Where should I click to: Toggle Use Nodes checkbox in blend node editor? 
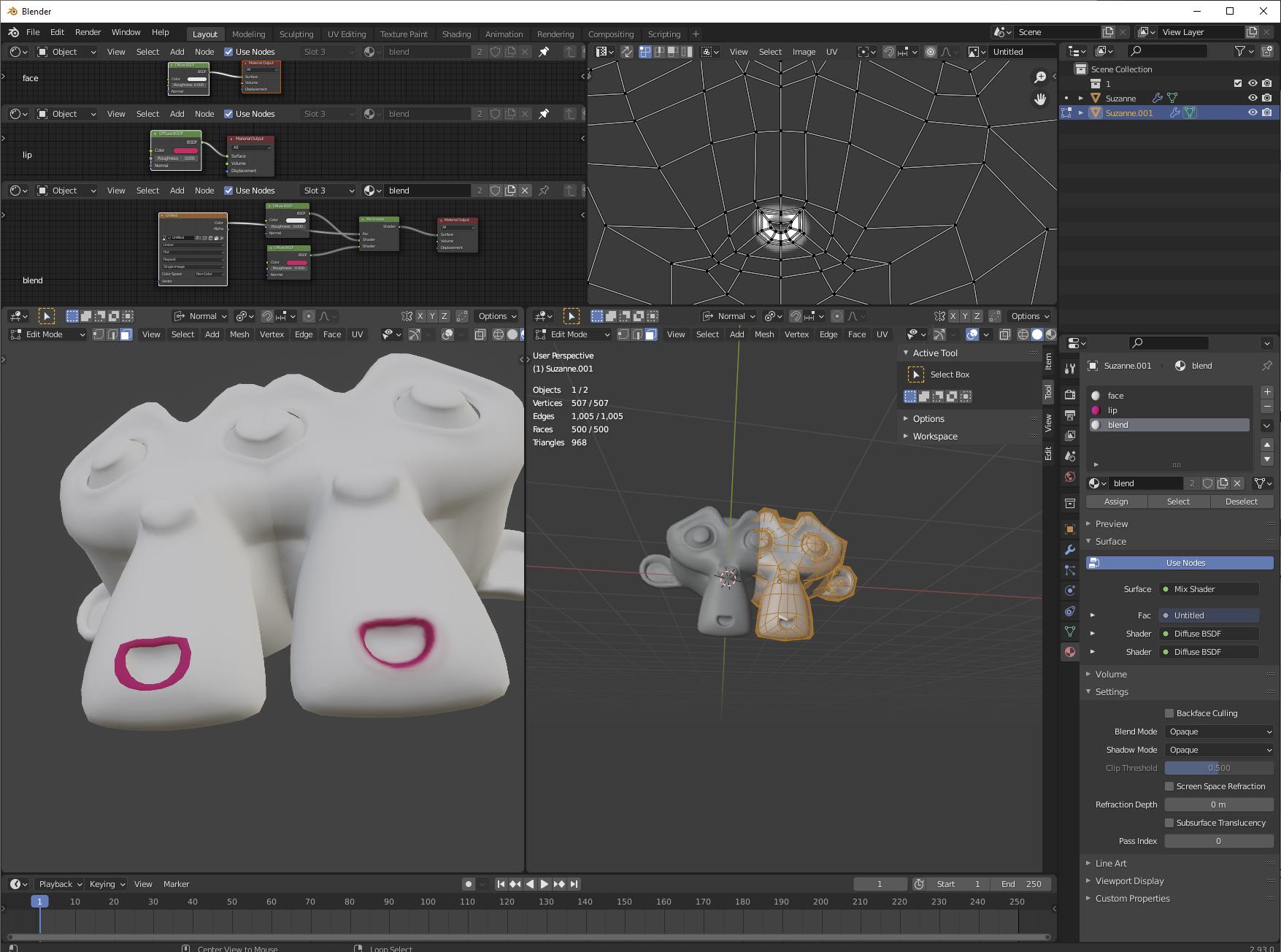pos(228,191)
